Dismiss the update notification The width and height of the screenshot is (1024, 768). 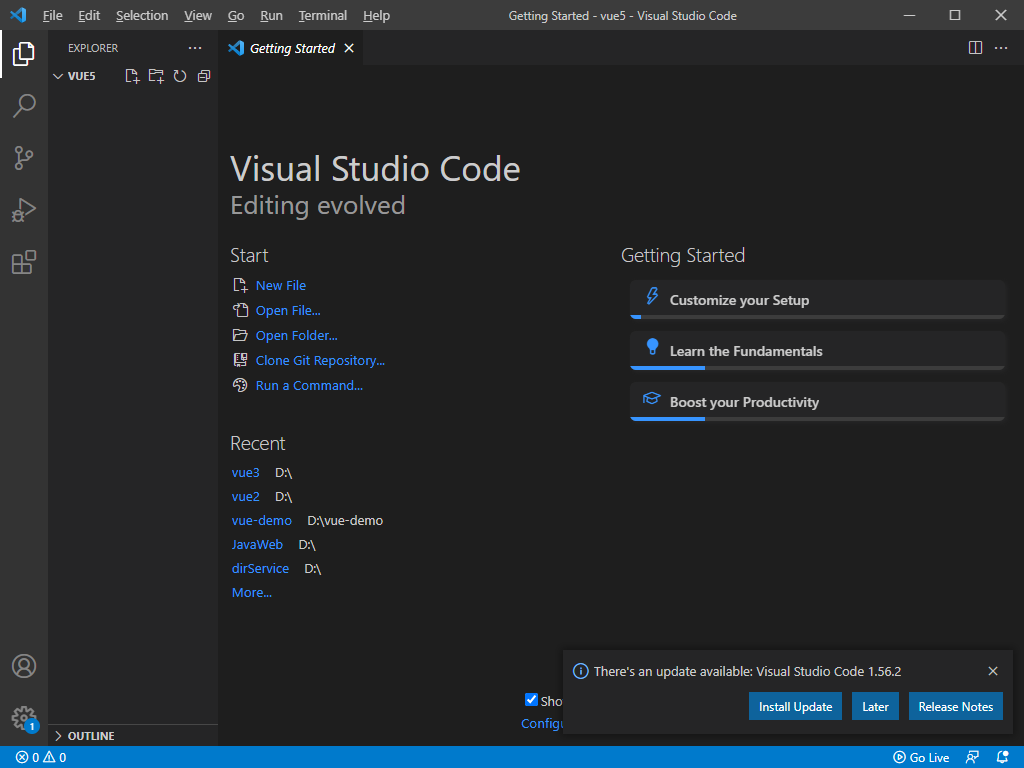[993, 671]
